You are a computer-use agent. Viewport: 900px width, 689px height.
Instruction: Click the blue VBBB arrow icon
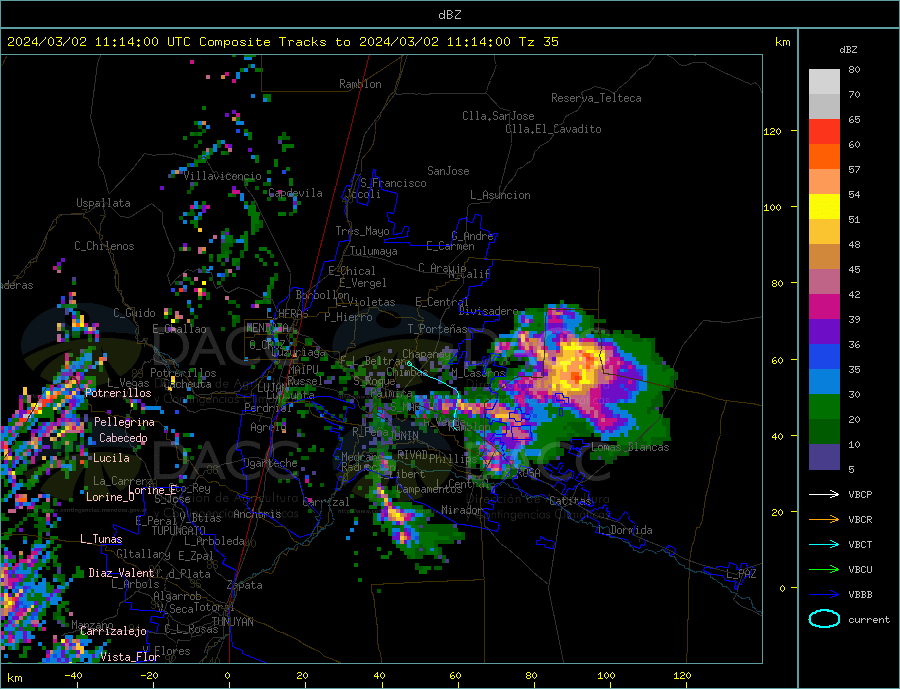click(824, 594)
